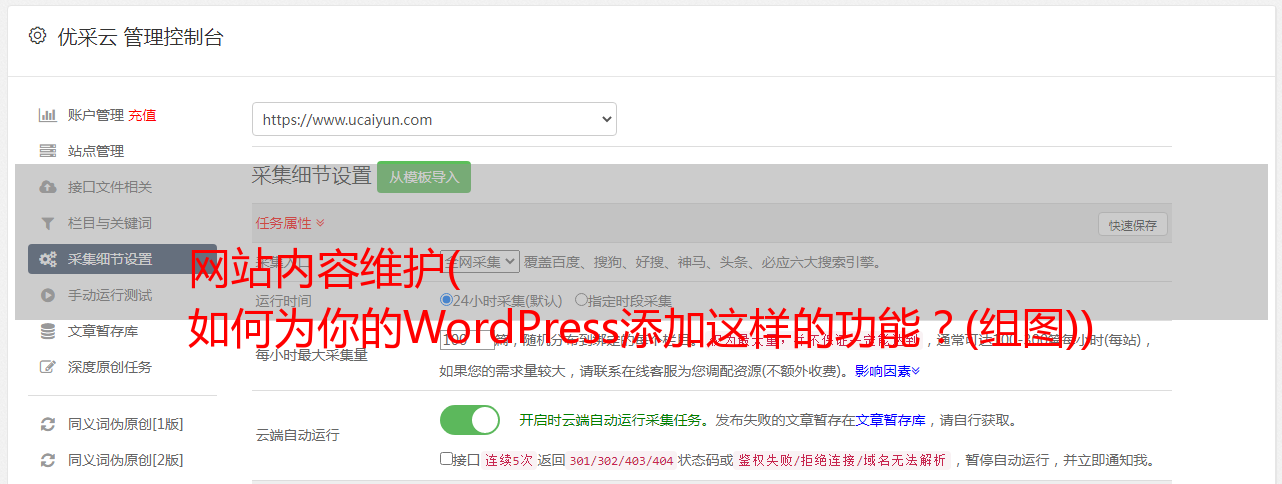Image resolution: width=1282 pixels, height=484 pixels.
Task: Open 同义词伪原创[2版] menu item
Action: click(125, 460)
